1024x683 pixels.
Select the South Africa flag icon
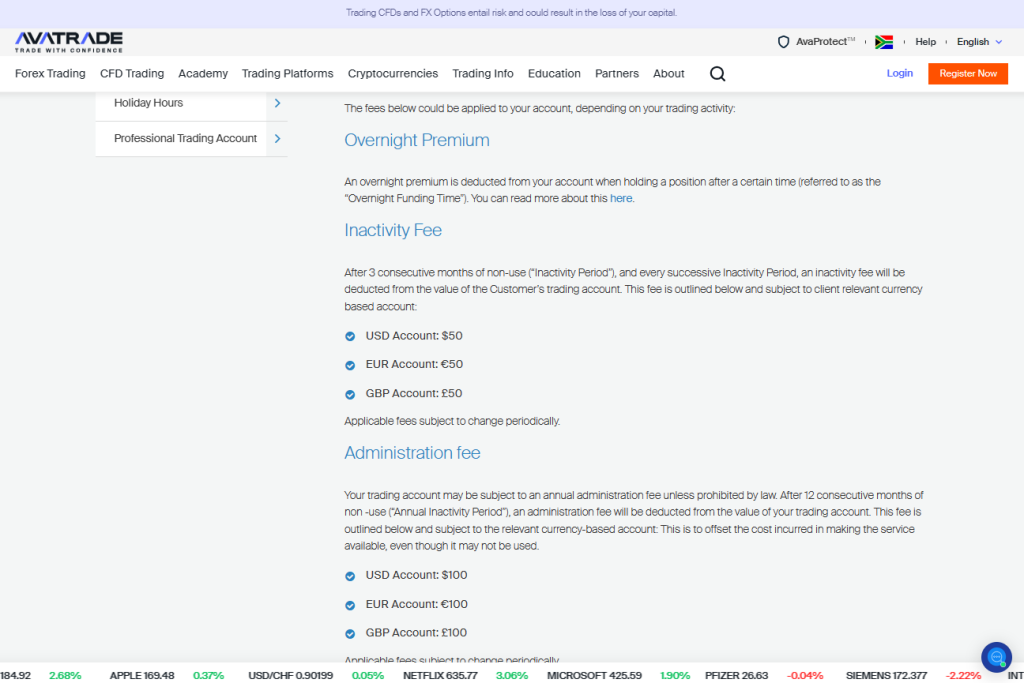884,42
